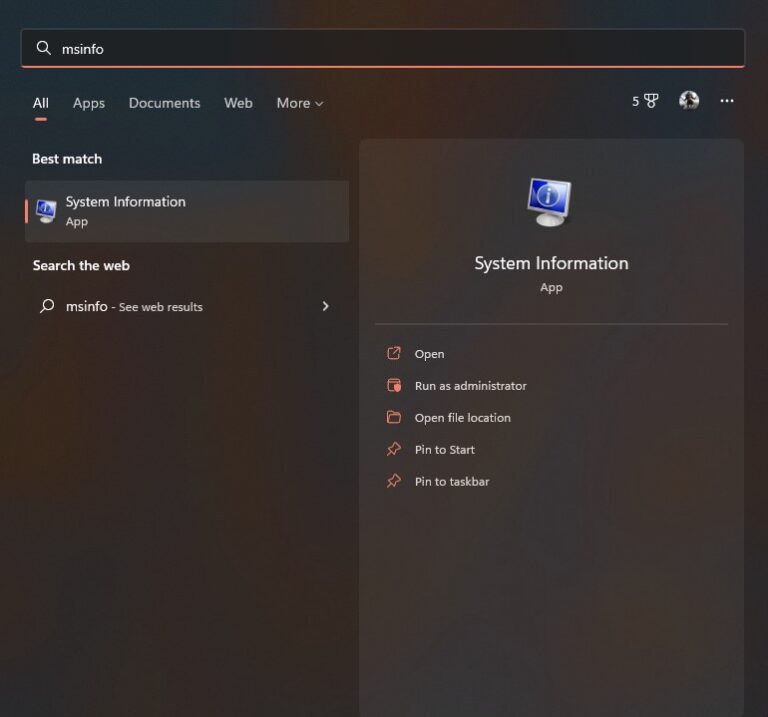
Task: Pin System Information to taskbar
Action: (452, 481)
